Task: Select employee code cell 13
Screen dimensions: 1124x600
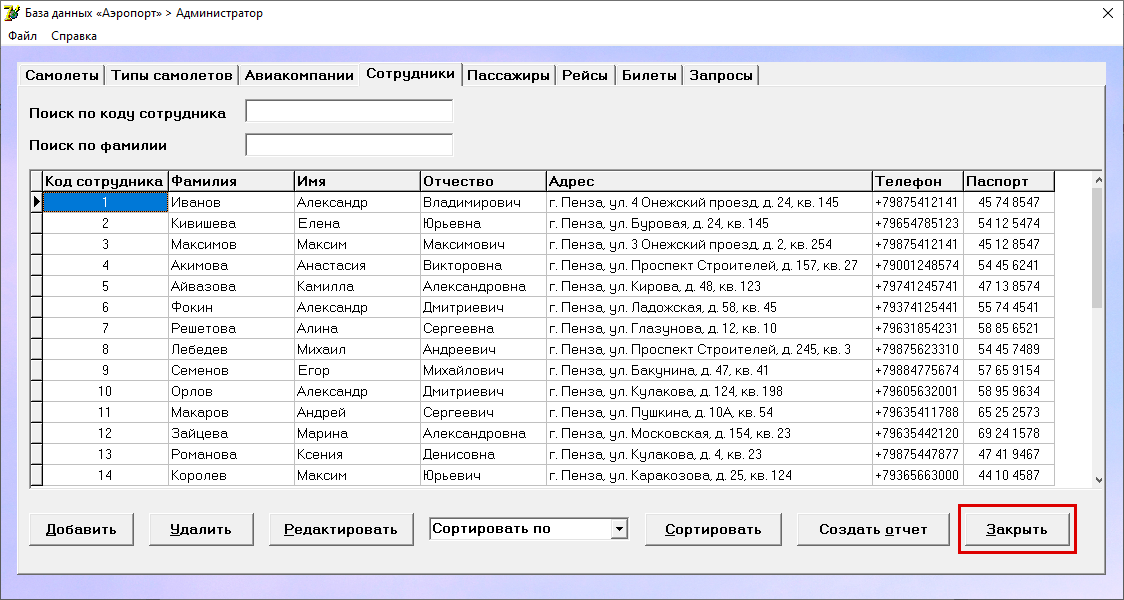Action: pyautogui.click(x=105, y=454)
